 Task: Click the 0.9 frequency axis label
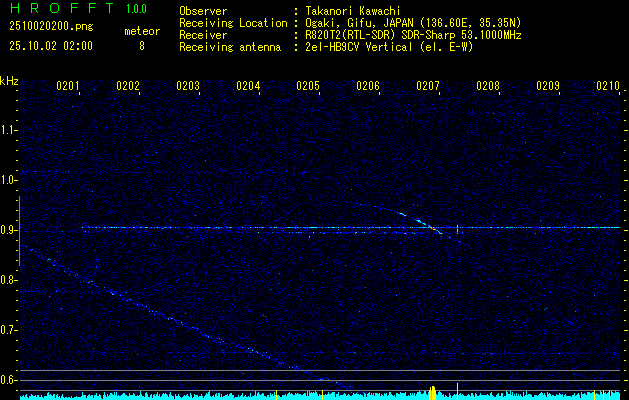click(9, 230)
